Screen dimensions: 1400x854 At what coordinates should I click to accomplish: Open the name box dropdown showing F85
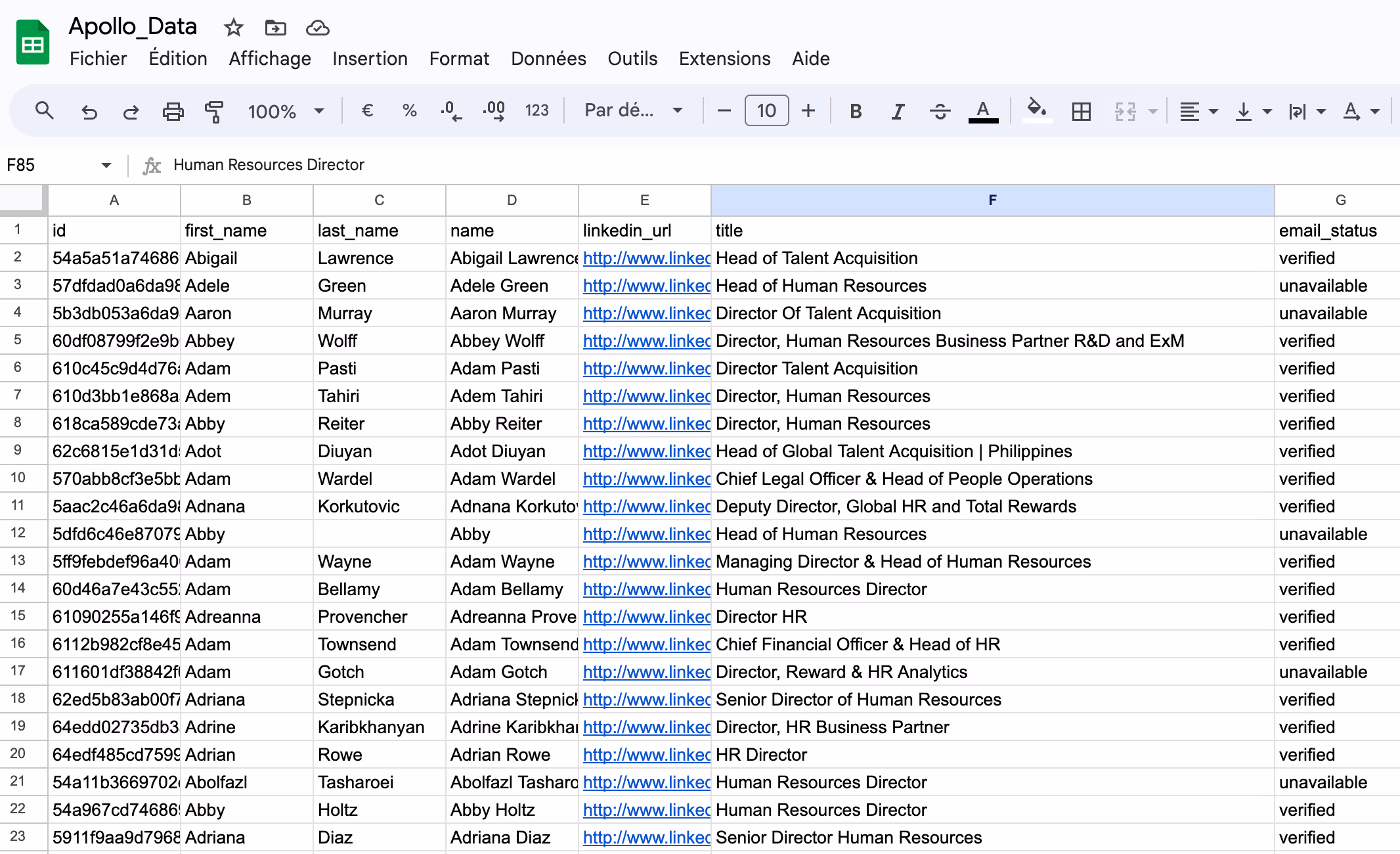click(105, 165)
